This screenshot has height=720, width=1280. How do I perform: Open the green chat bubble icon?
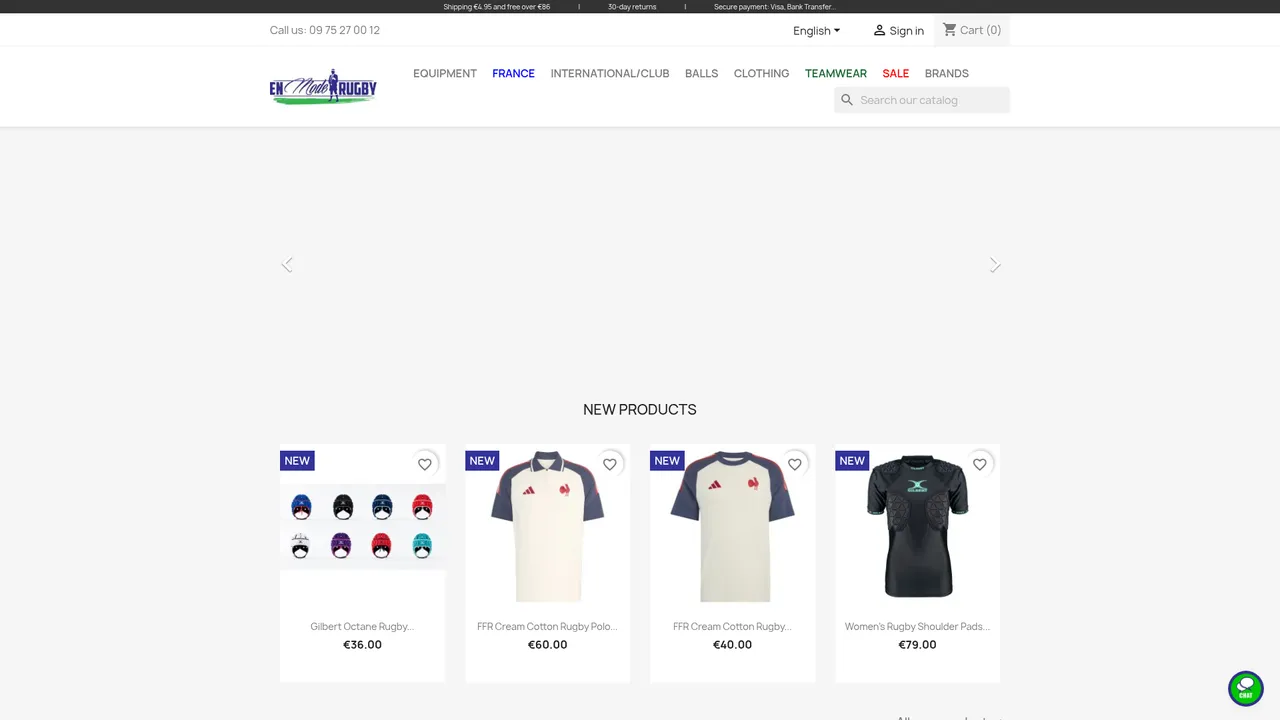click(x=1246, y=688)
